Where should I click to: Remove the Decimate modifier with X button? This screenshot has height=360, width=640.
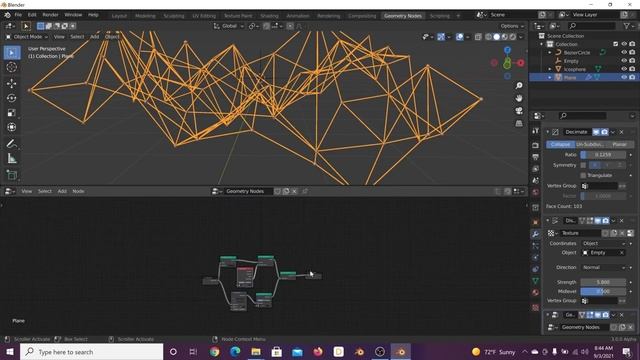pyautogui.click(x=622, y=132)
